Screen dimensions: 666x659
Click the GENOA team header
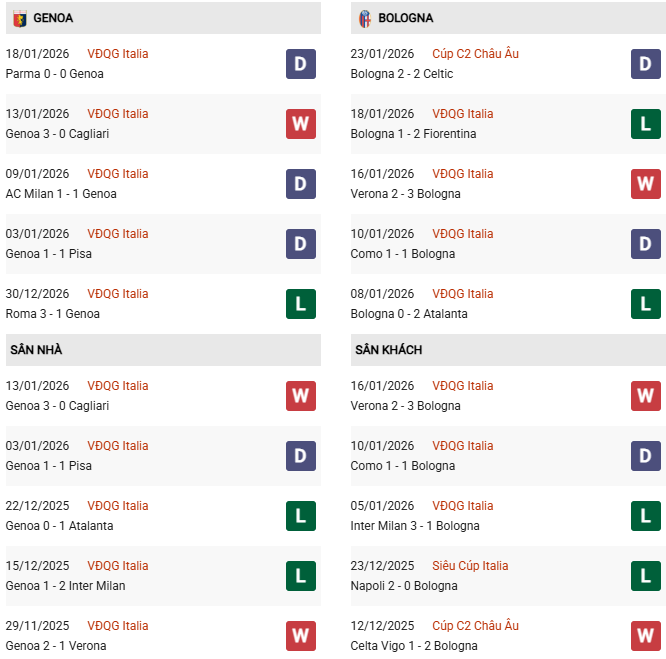(x=53, y=18)
